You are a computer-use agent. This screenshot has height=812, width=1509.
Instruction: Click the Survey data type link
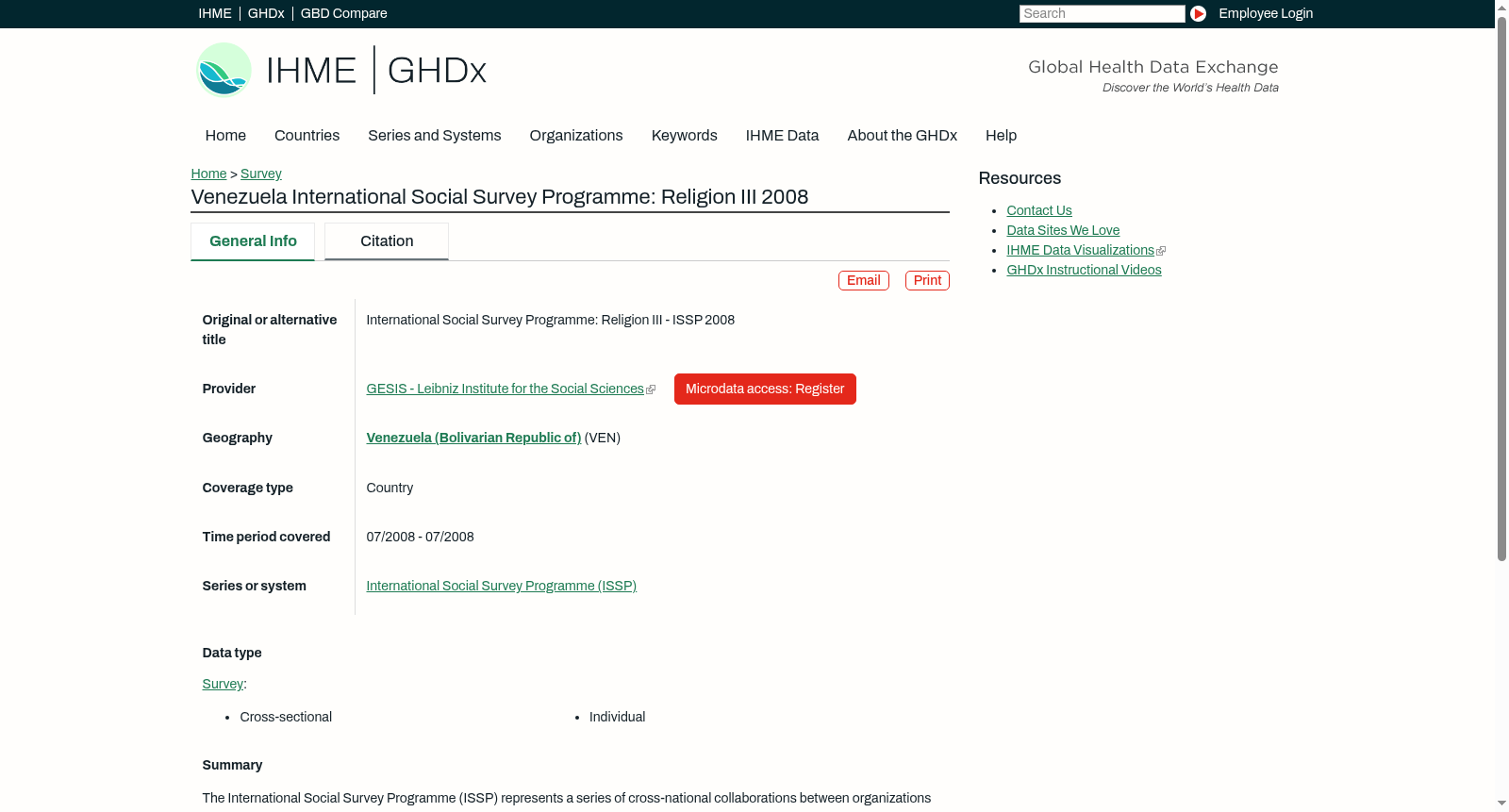(x=223, y=685)
